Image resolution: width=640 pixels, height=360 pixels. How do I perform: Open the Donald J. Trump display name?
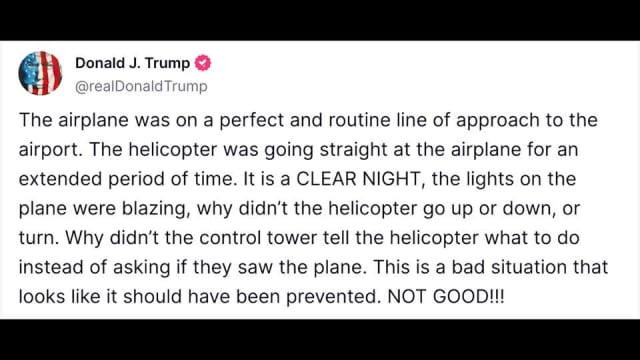coord(132,63)
